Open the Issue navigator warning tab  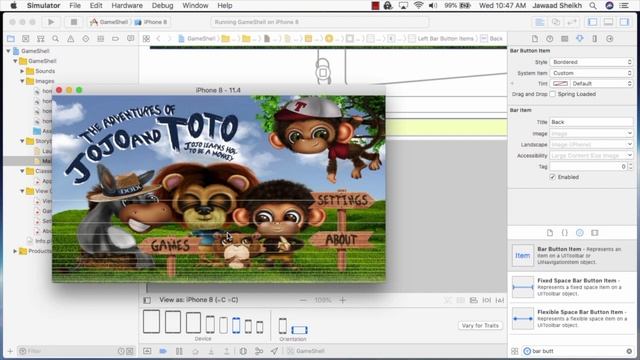point(71,39)
